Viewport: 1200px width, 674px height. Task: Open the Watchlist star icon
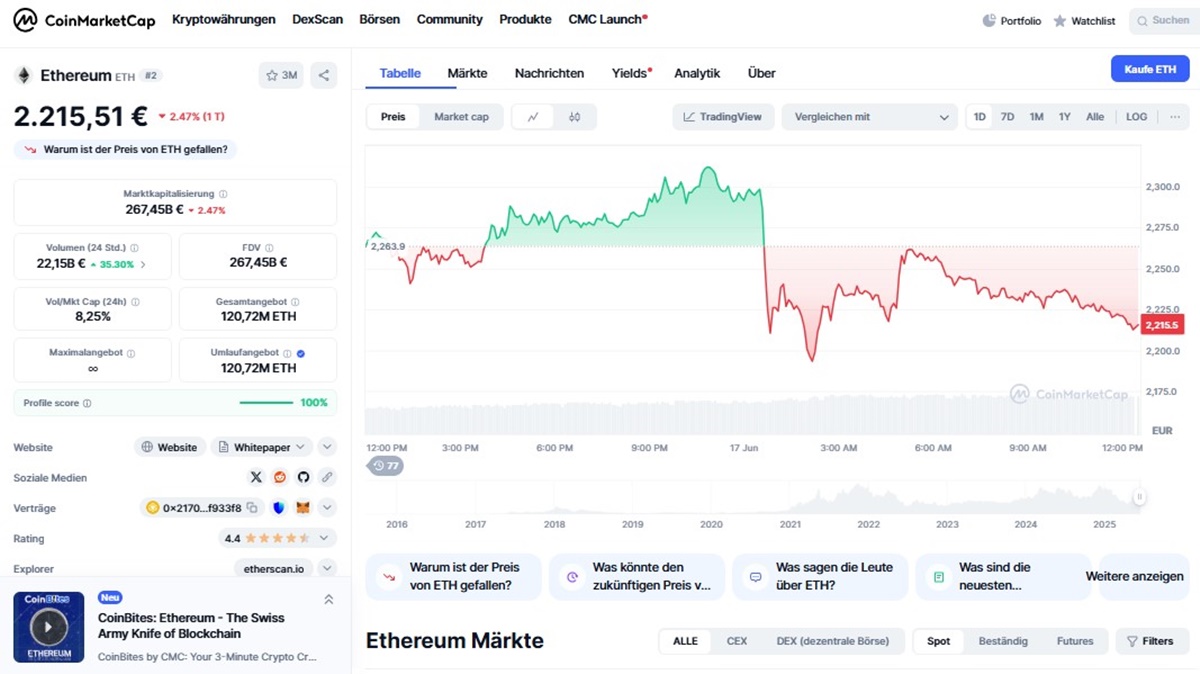(x=1060, y=20)
